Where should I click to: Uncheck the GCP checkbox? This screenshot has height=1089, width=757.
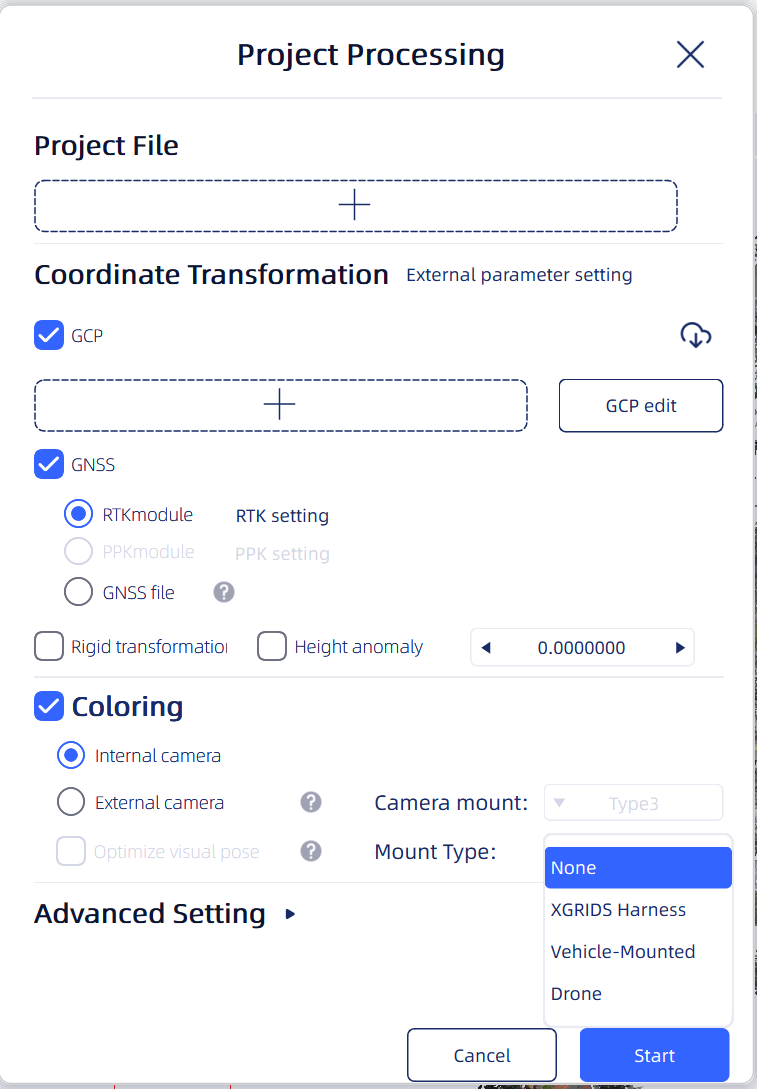click(x=49, y=335)
